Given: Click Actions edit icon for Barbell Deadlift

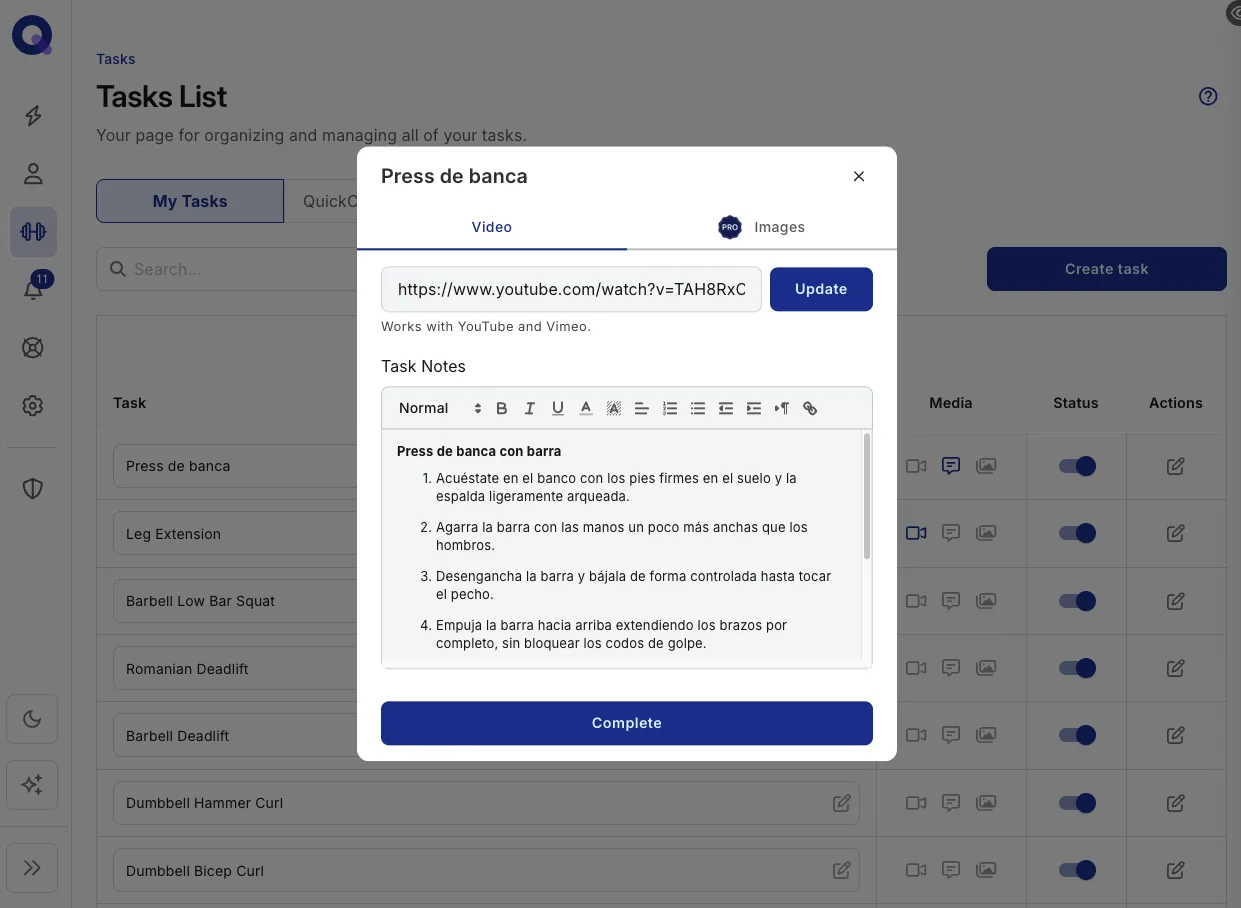Looking at the screenshot, I should click(x=1176, y=735).
